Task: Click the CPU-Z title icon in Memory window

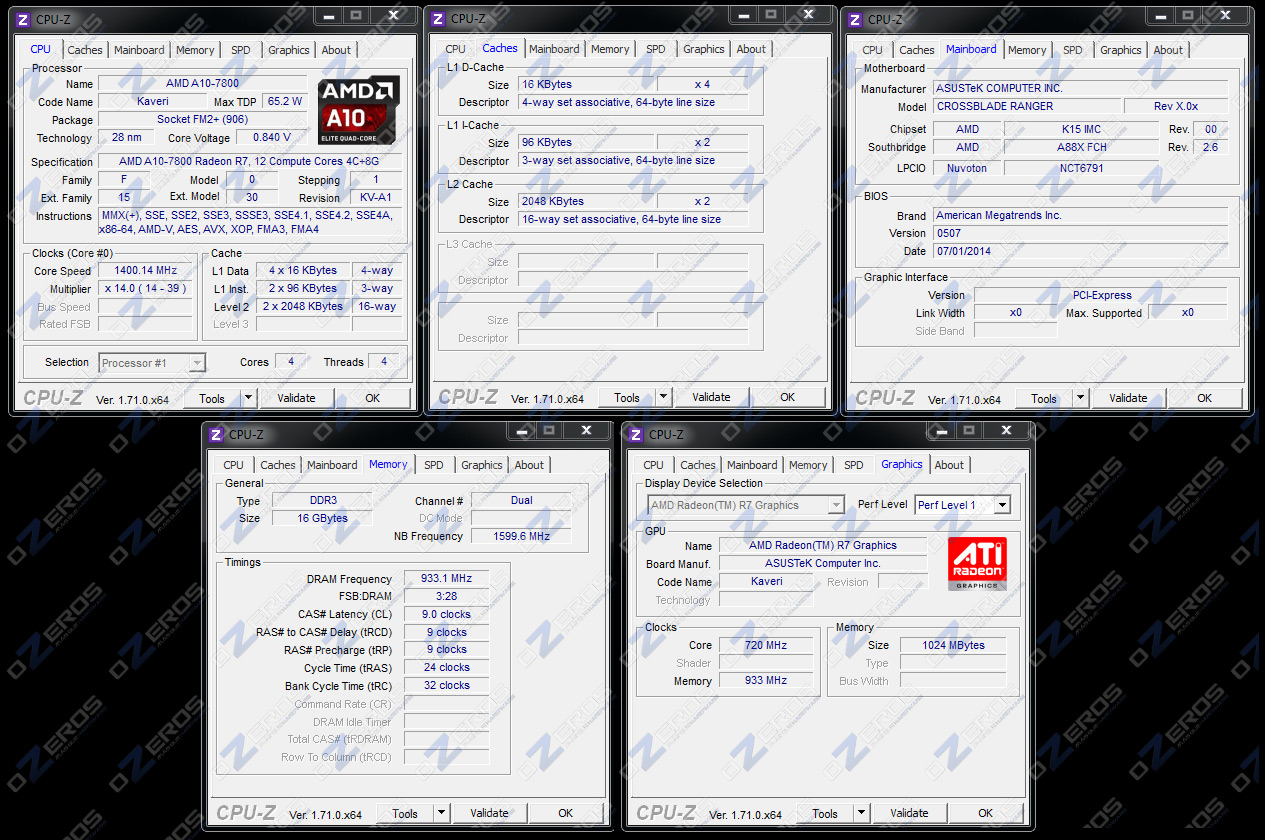Action: [217, 434]
